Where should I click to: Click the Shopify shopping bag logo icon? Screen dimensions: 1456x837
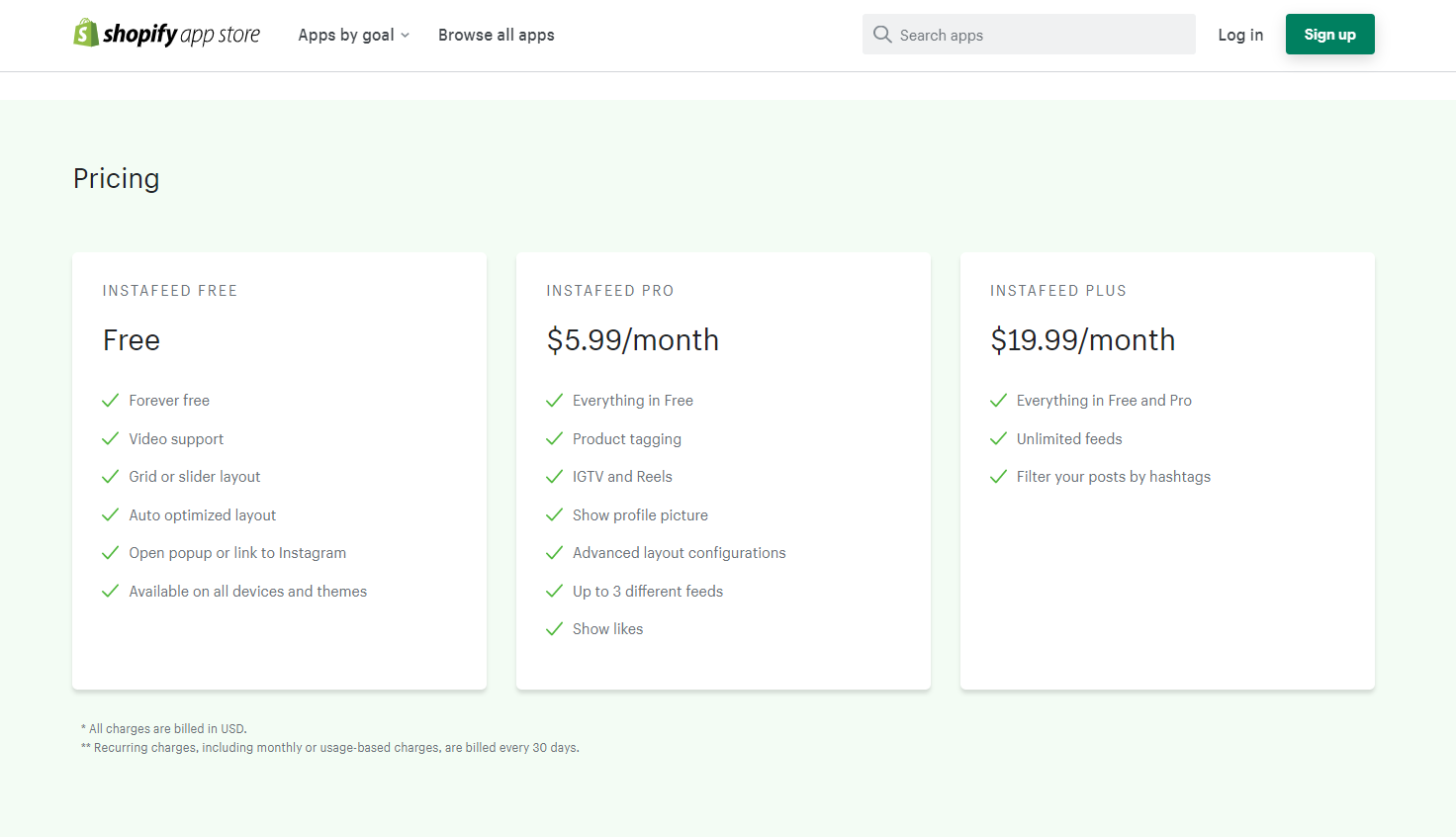pyautogui.click(x=86, y=34)
